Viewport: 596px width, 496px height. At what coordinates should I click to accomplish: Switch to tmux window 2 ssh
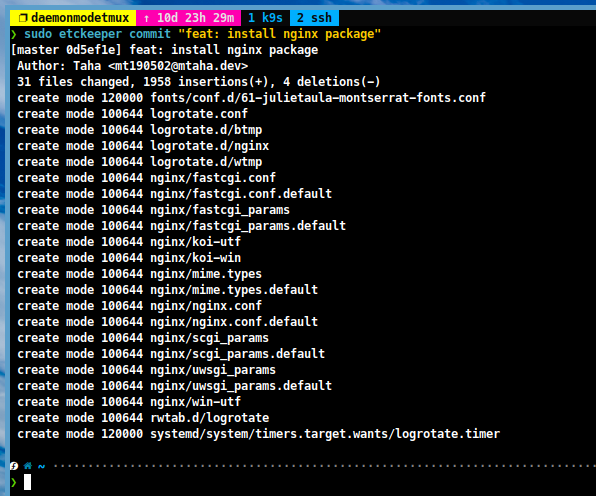pos(314,18)
